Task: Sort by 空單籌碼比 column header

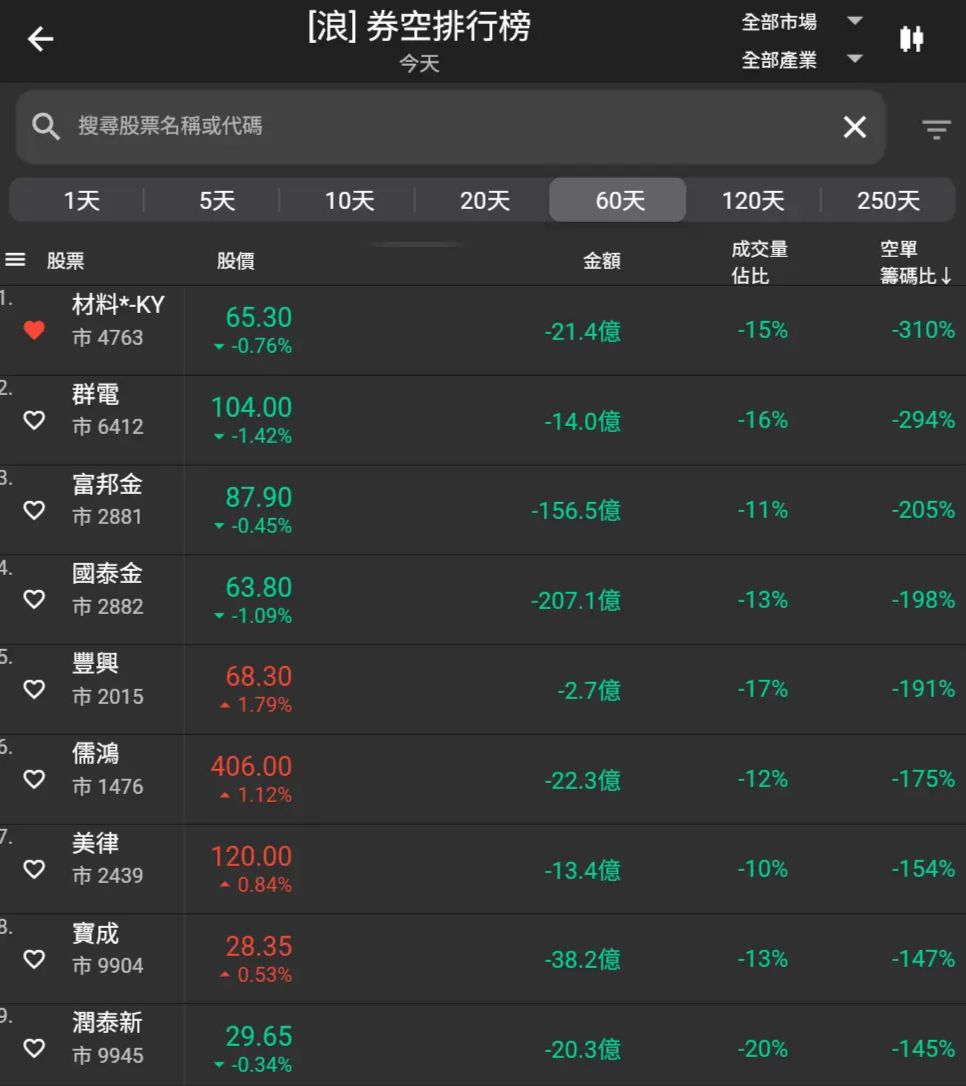Action: pyautogui.click(x=914, y=262)
